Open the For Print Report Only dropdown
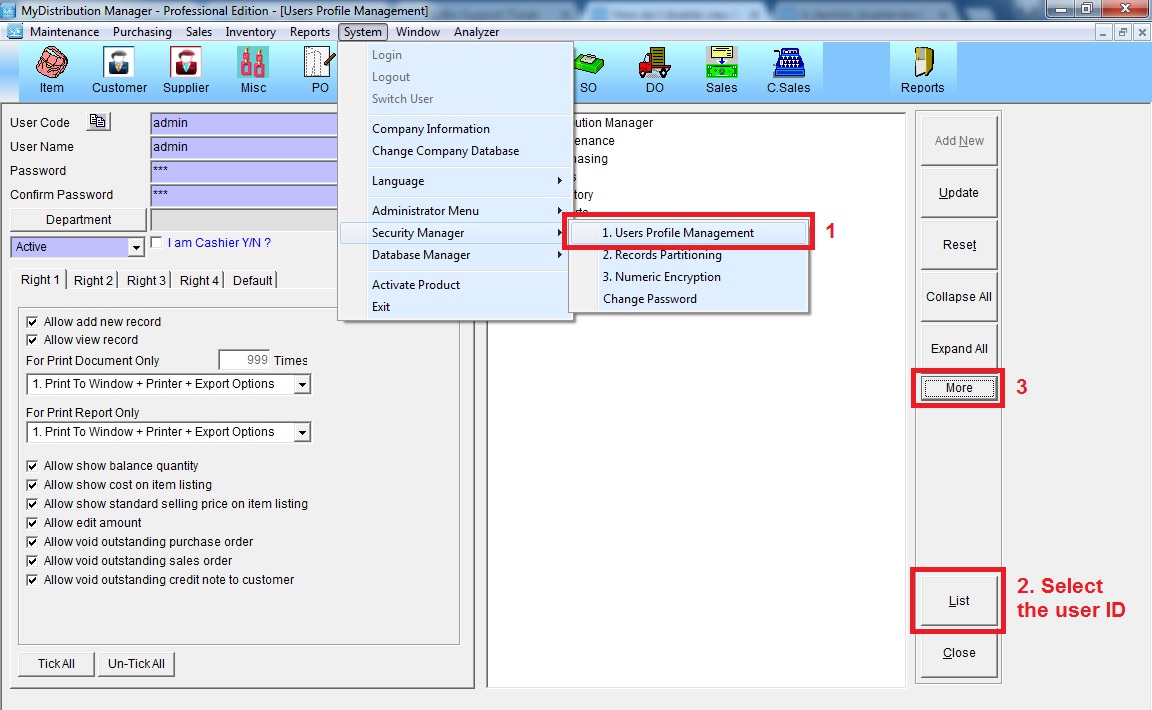The height and width of the screenshot is (710, 1152). coord(302,432)
